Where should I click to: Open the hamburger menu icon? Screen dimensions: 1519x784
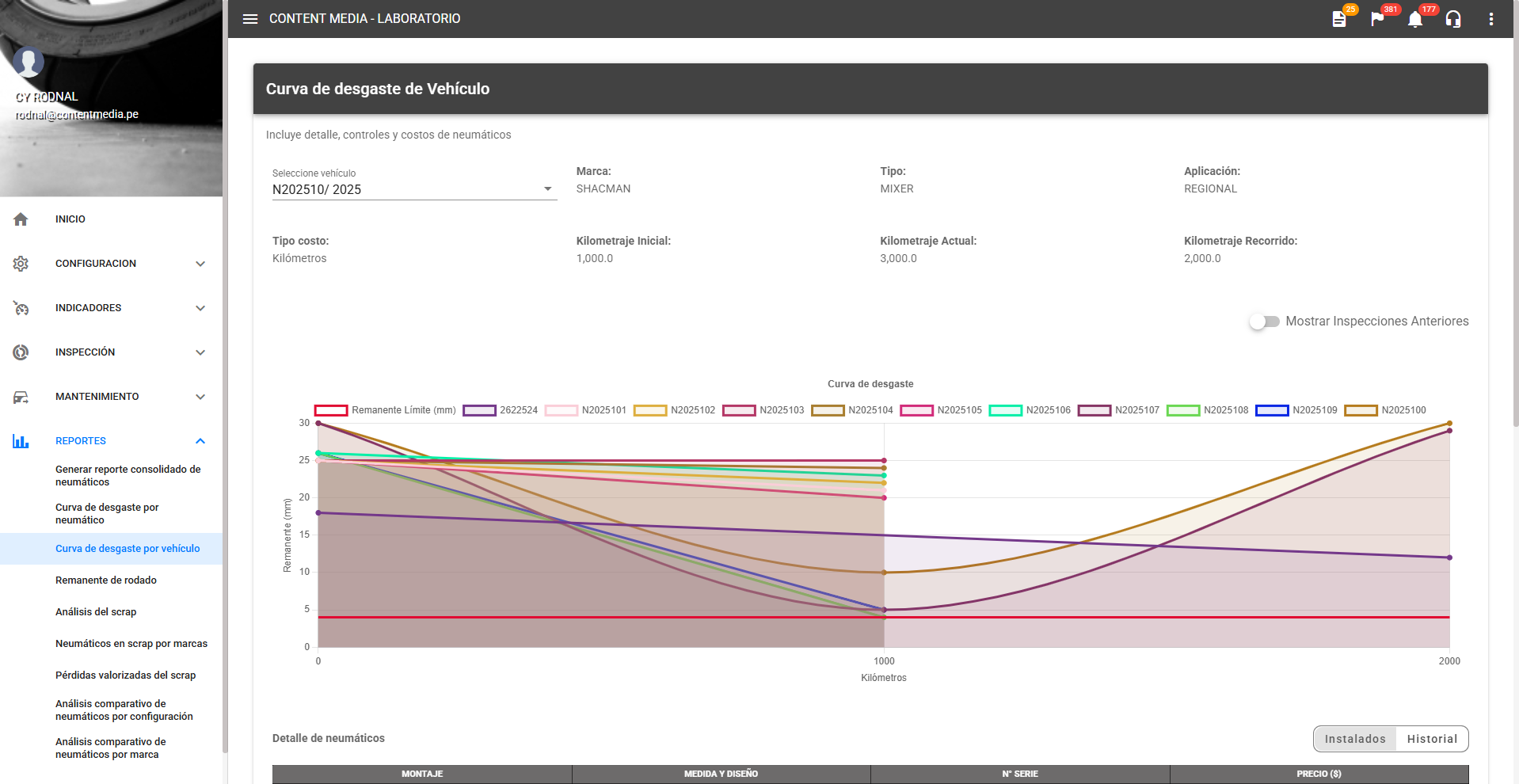point(250,19)
